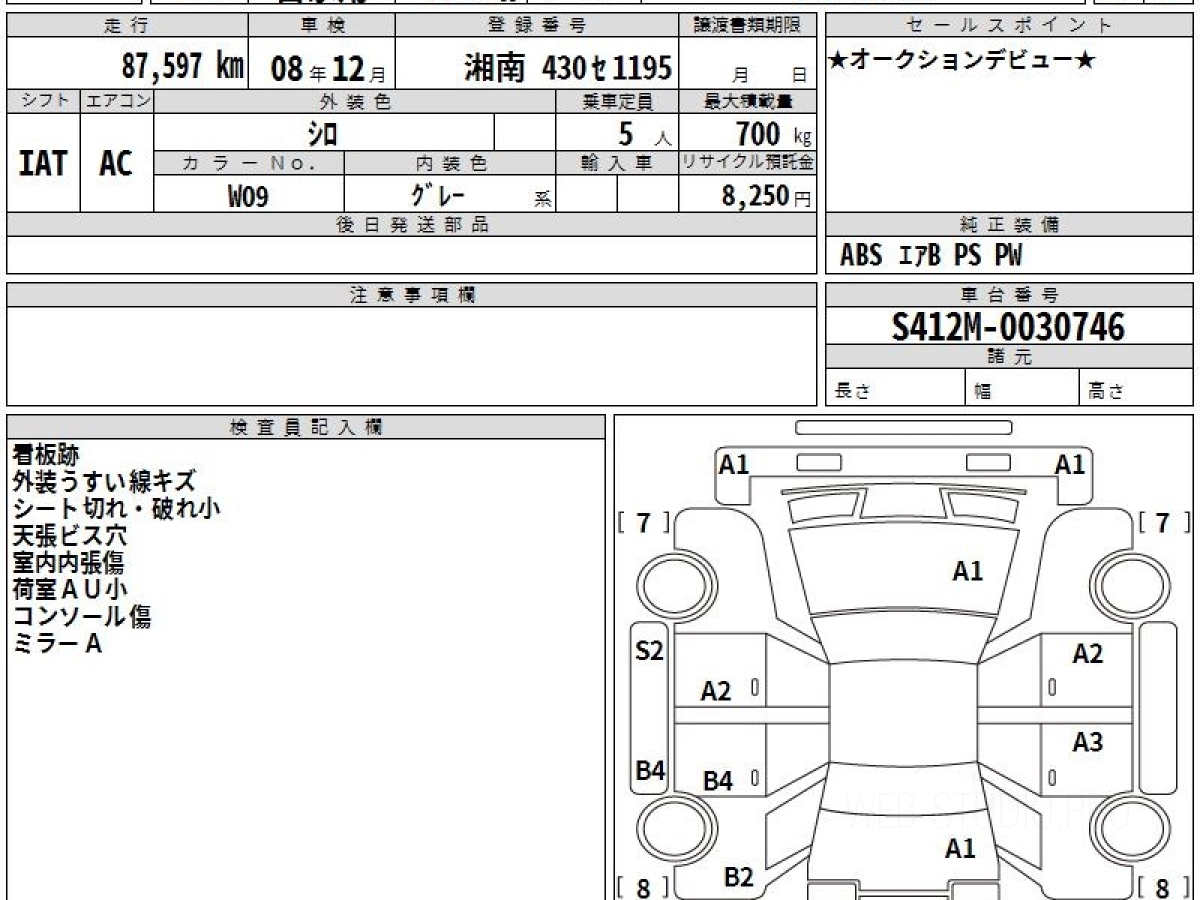
Task: Click the B2 damage marker on diagram
Action: pyautogui.click(x=738, y=877)
